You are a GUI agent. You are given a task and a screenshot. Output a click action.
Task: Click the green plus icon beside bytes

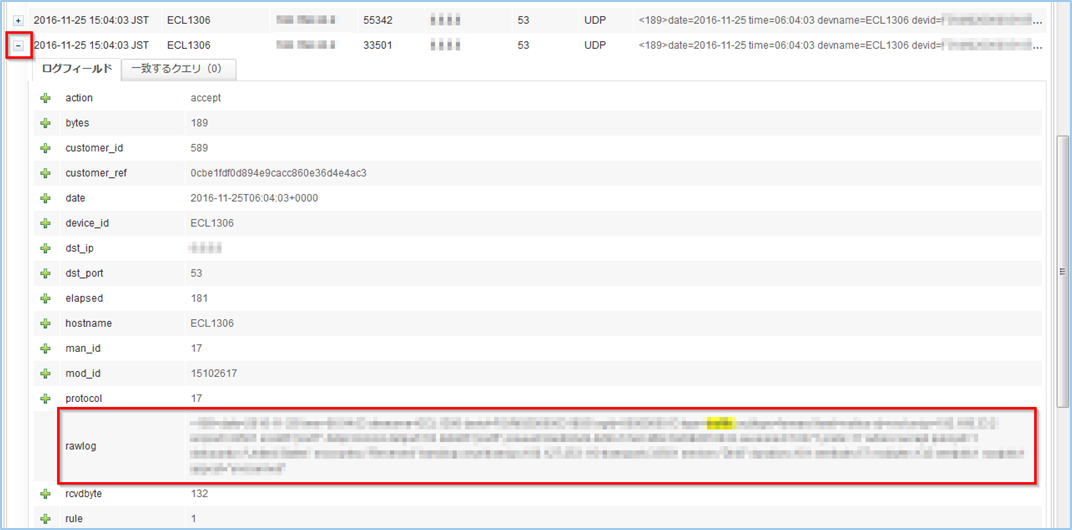tap(46, 123)
